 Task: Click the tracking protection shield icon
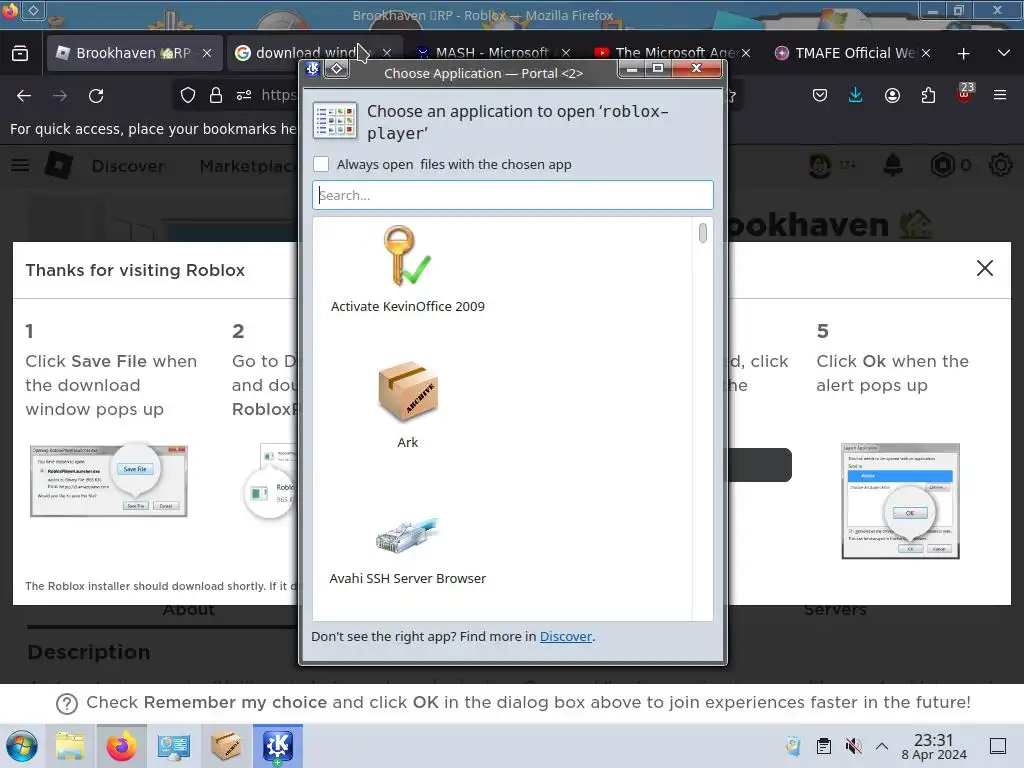(188, 95)
